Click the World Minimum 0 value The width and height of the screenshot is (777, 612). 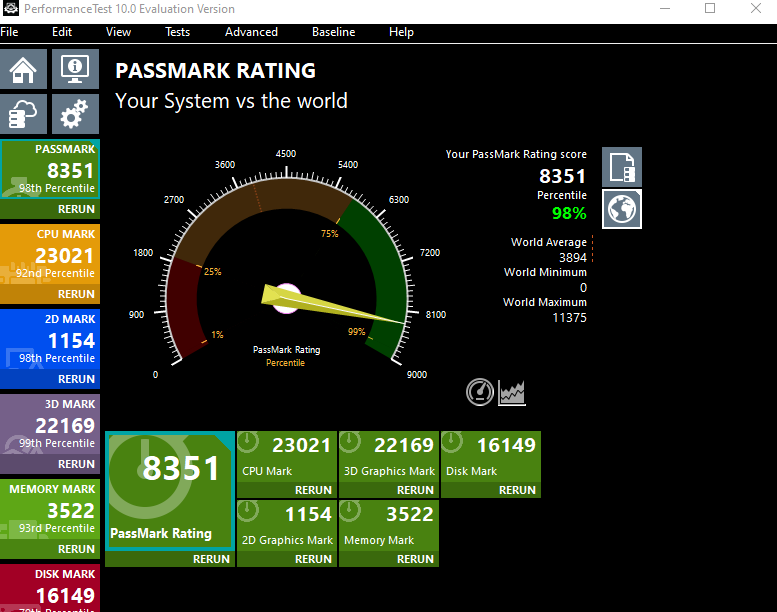[x=583, y=287]
